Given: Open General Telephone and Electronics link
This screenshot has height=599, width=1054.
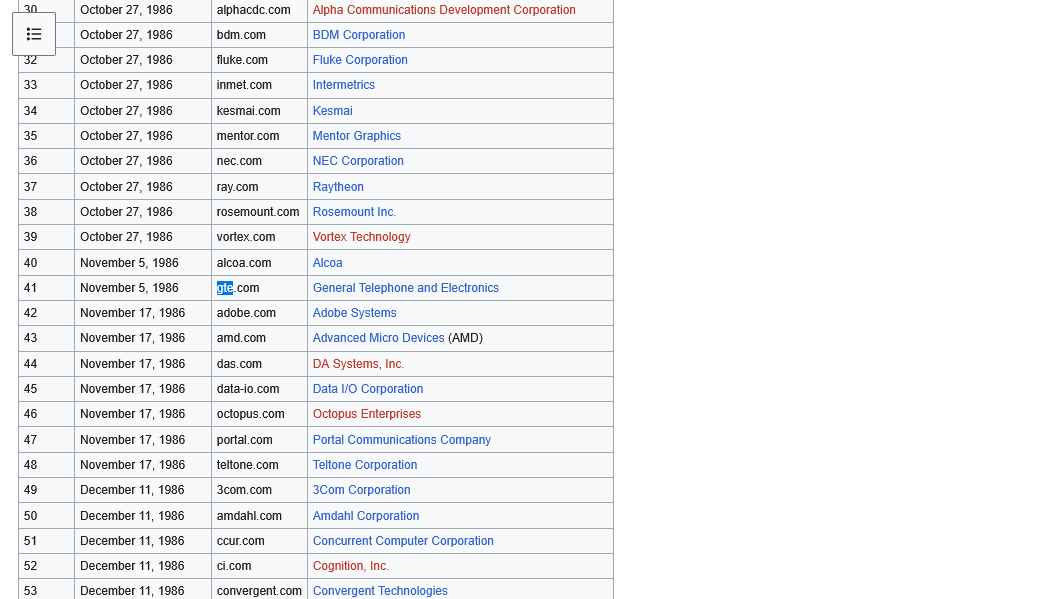Looking at the screenshot, I should click(405, 288).
